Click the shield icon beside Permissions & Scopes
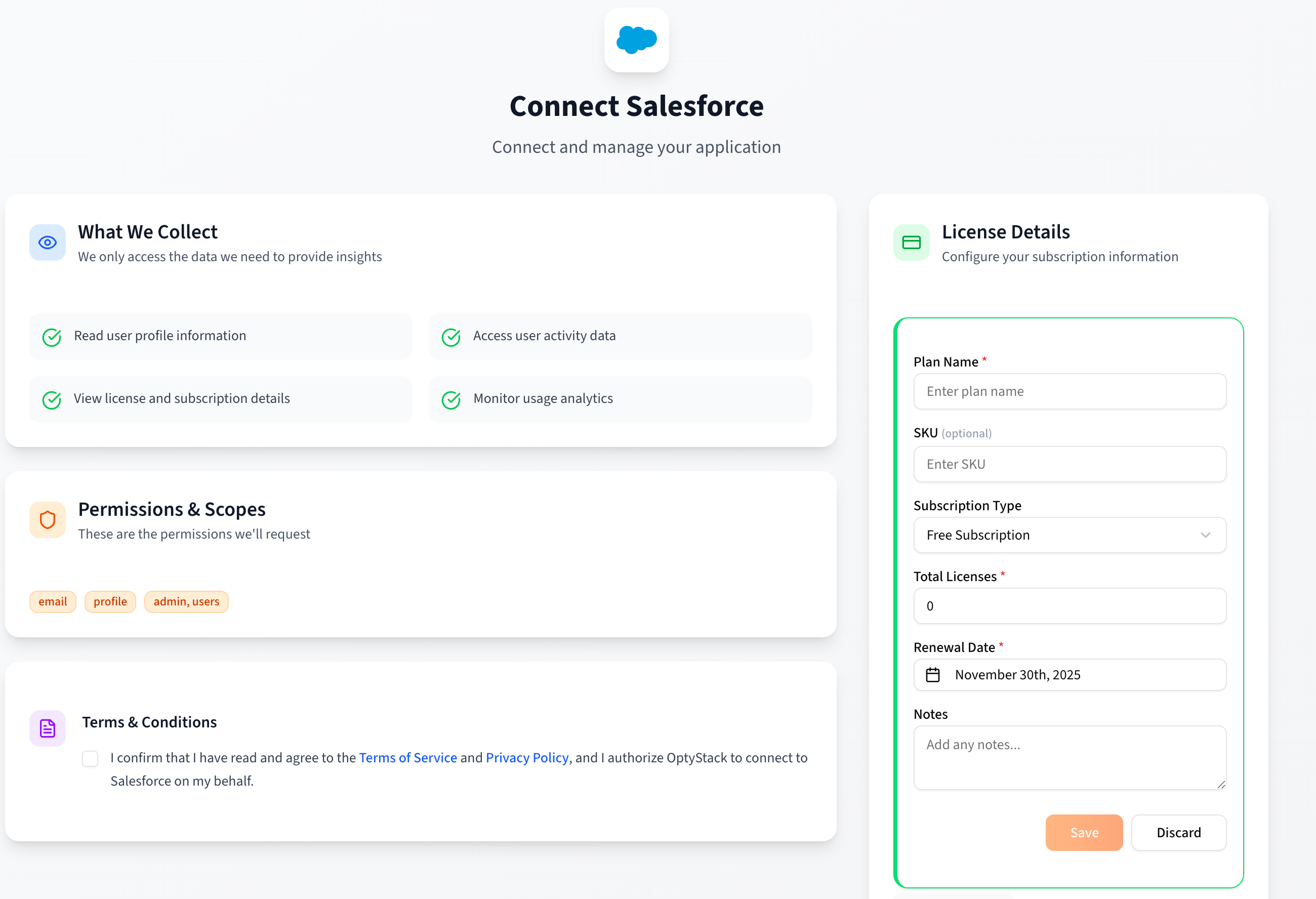 tap(48, 519)
